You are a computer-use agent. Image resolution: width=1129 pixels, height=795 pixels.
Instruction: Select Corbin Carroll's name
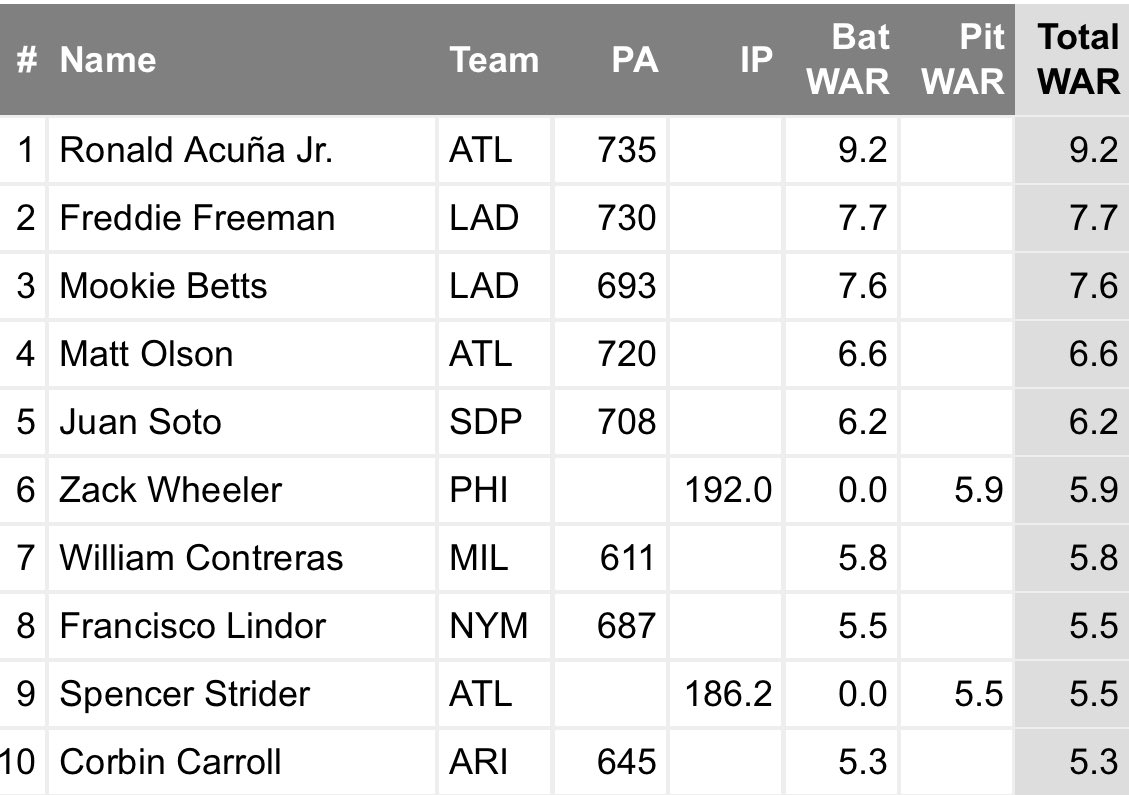point(170,762)
